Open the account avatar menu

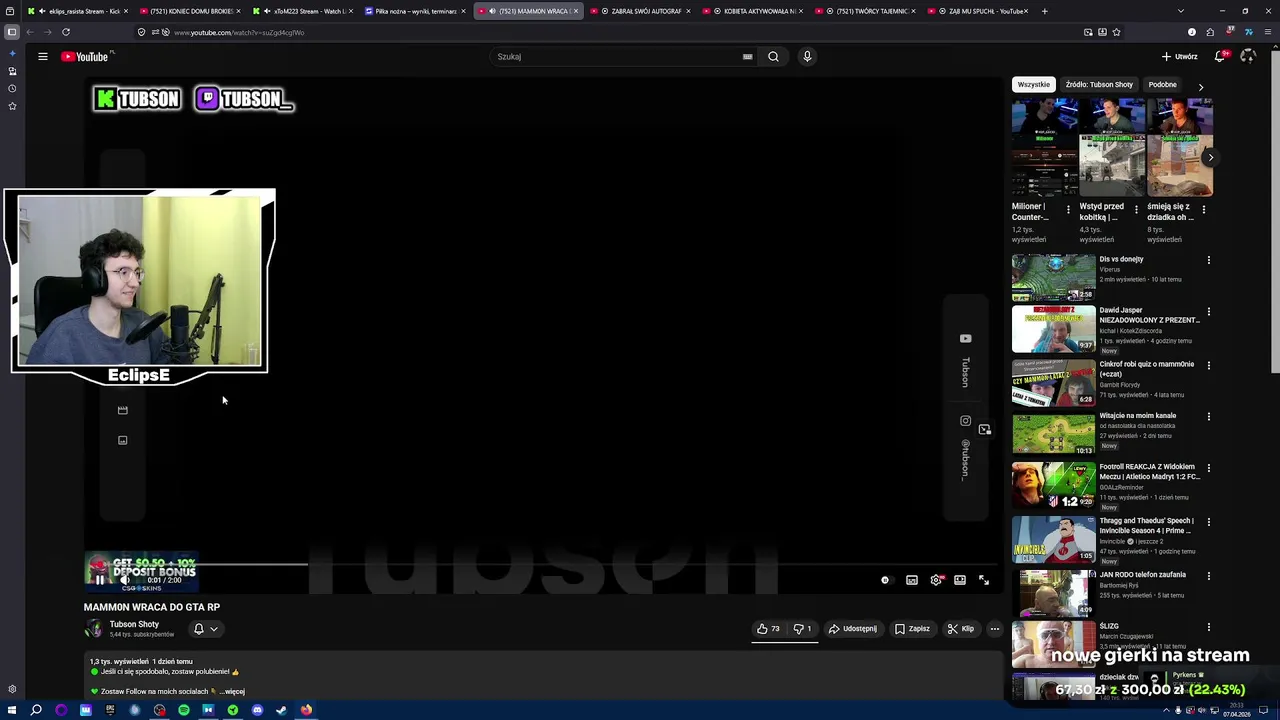1248,57
